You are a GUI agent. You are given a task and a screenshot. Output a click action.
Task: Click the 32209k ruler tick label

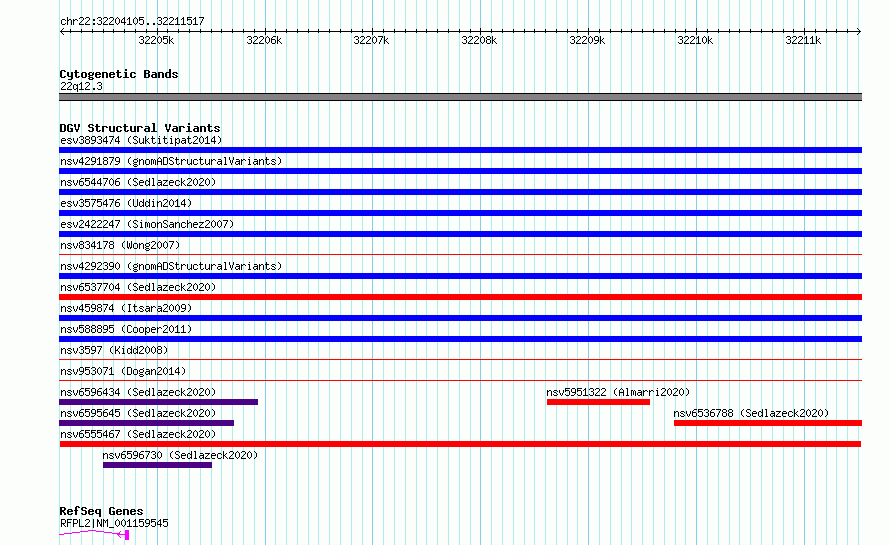[587, 40]
